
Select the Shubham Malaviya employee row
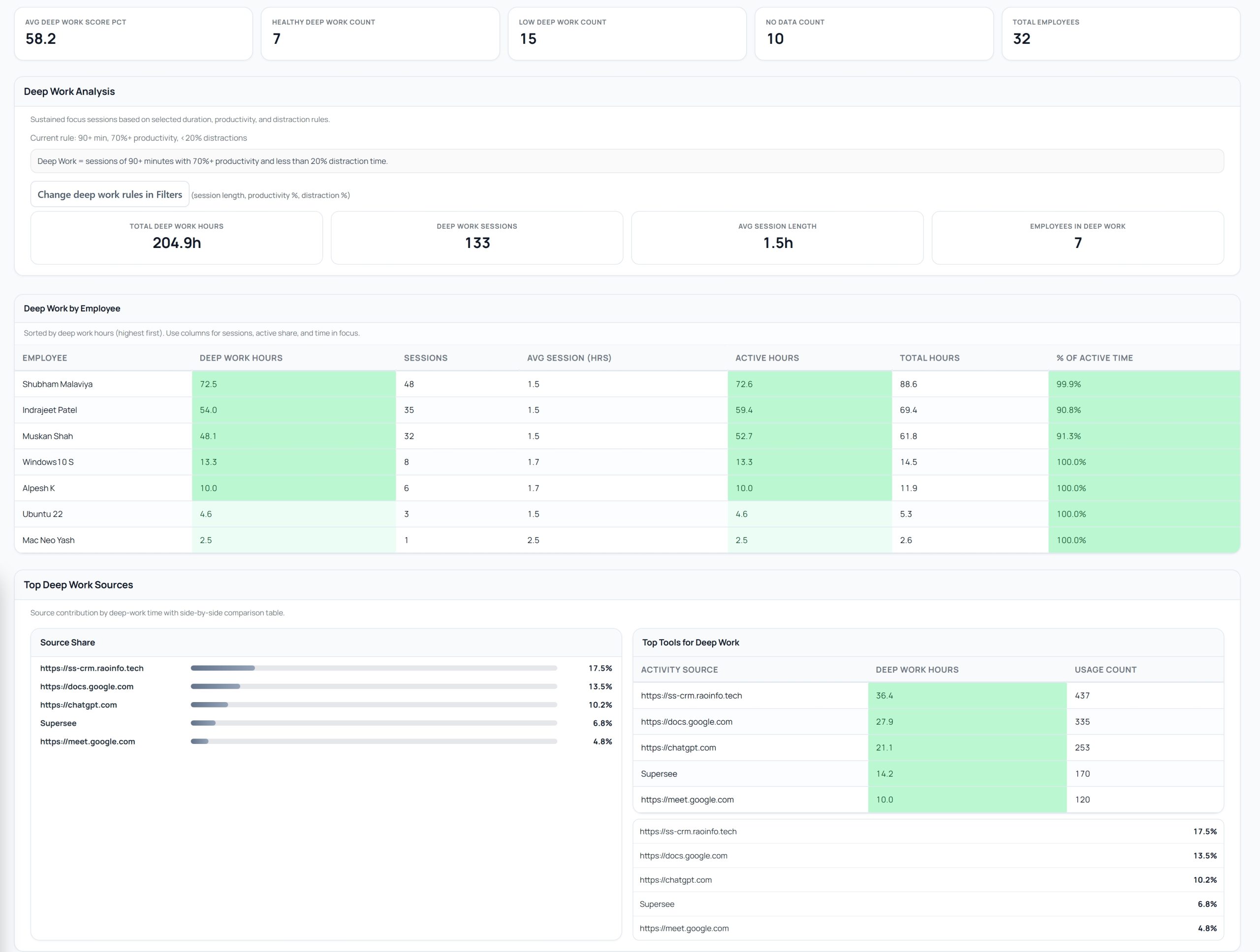pyautogui.click(x=627, y=384)
